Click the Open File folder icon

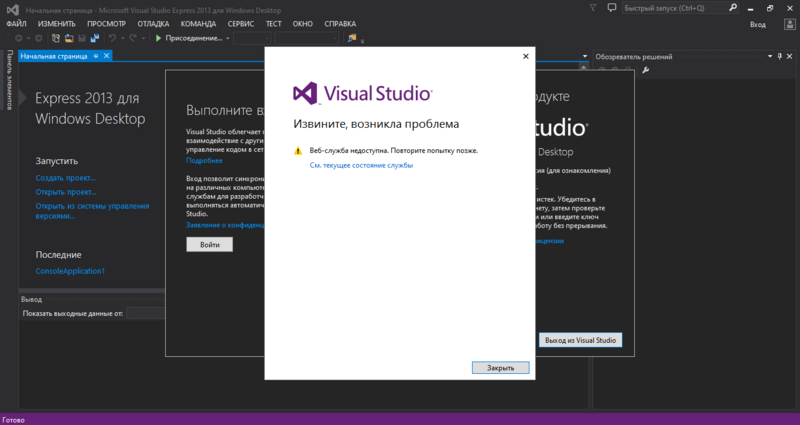69,38
